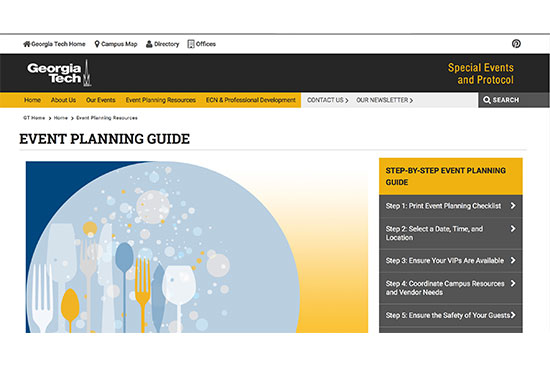Open Special Events and Protocol title link
550x365 pixels.
pos(481,74)
